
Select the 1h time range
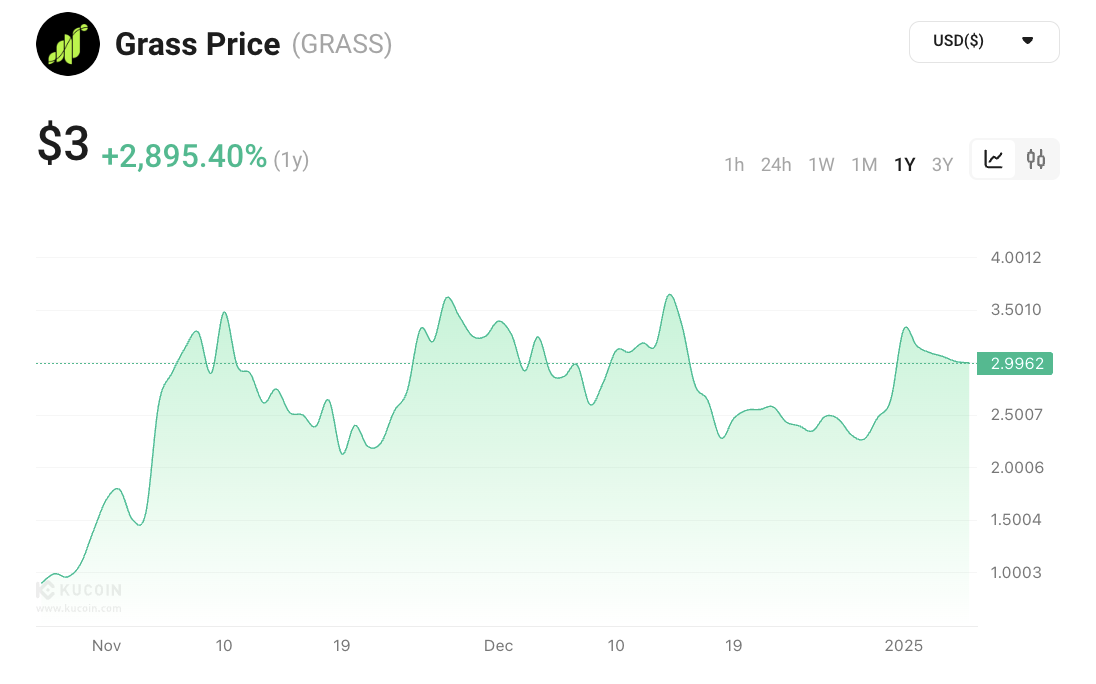(x=734, y=165)
